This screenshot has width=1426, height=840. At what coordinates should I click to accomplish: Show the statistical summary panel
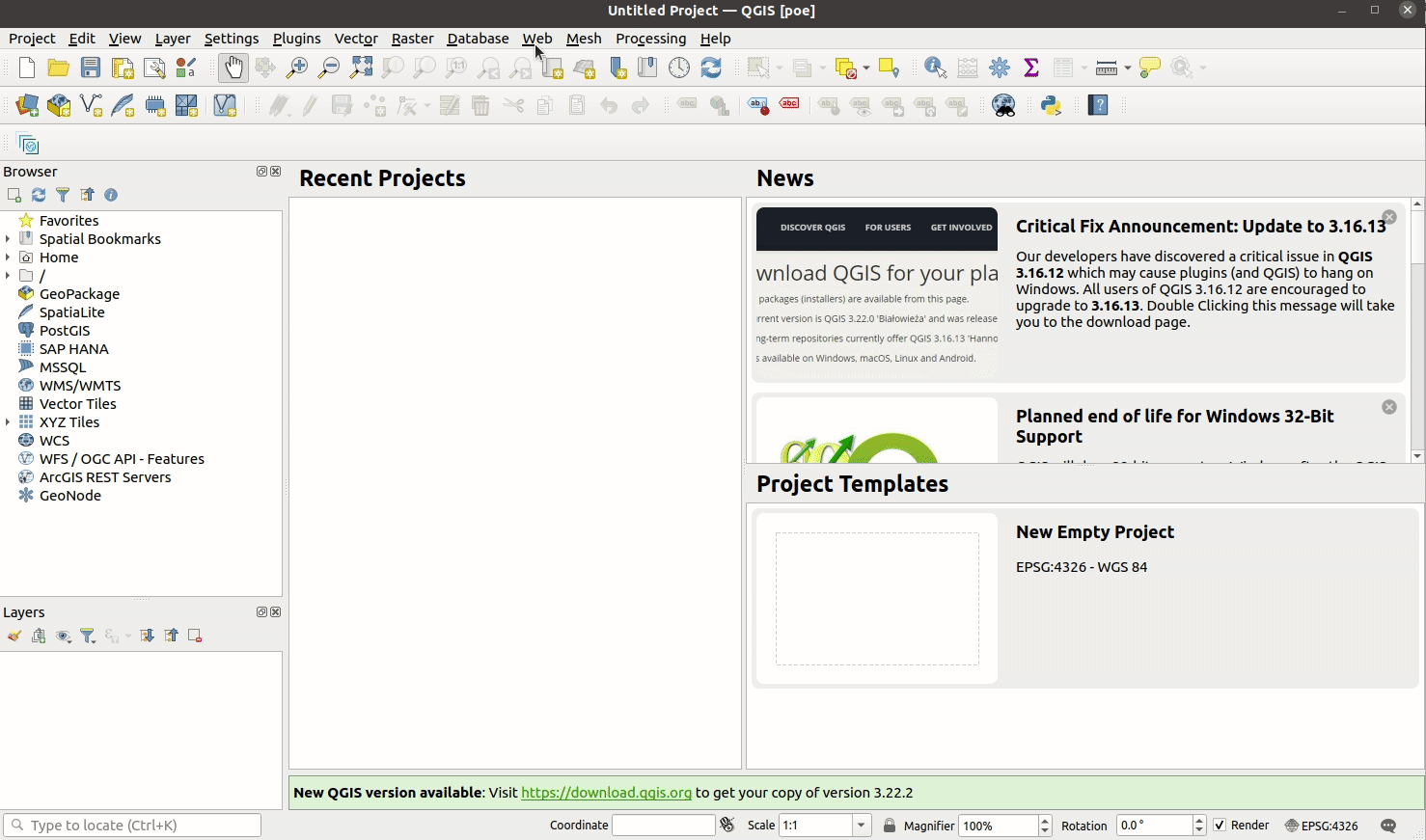[1030, 68]
